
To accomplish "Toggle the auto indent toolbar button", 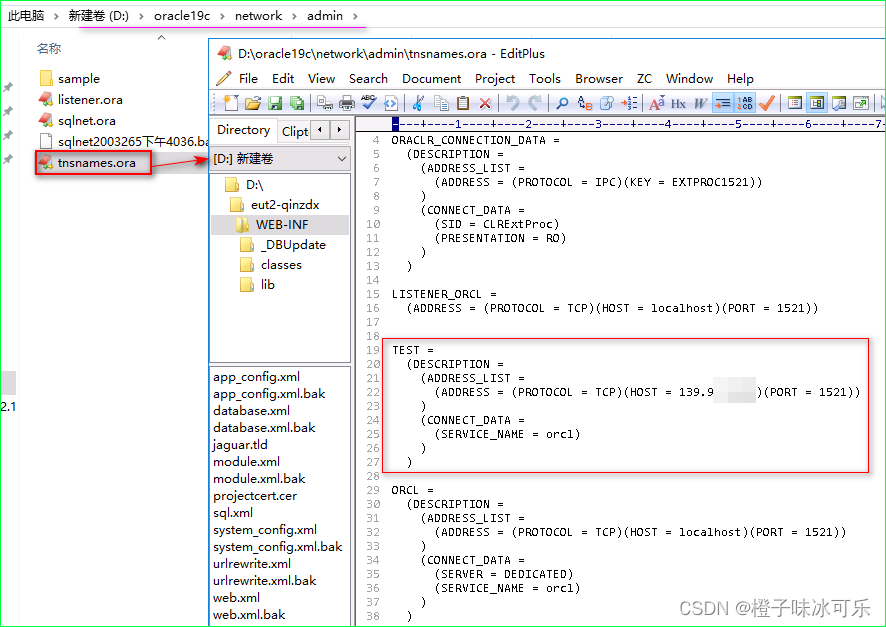I will click(x=722, y=103).
